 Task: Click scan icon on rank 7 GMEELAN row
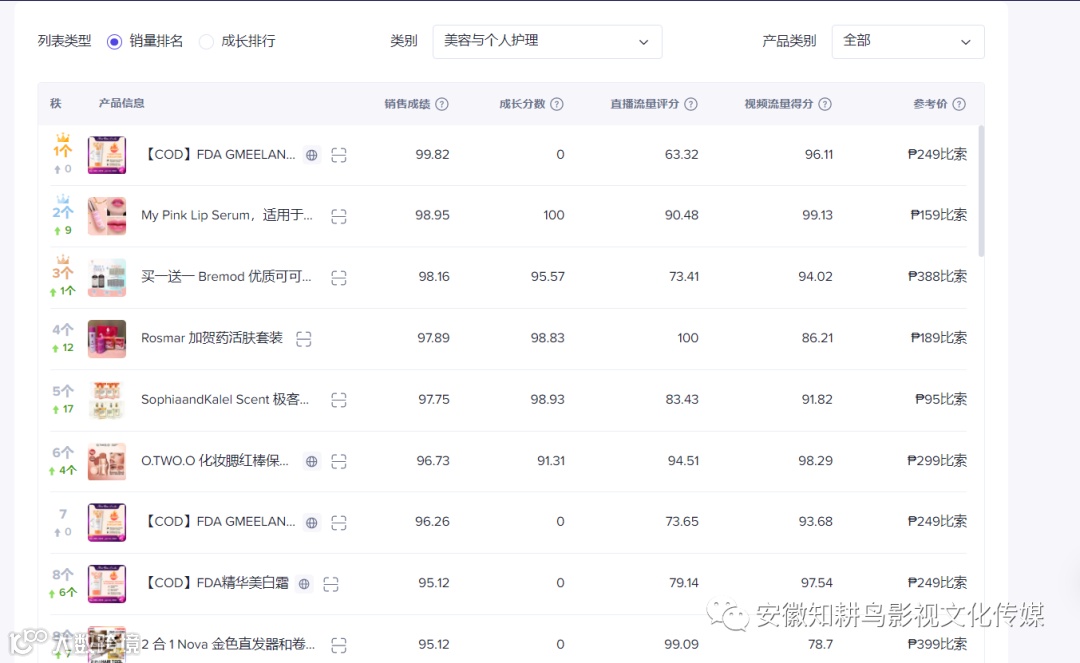click(x=338, y=523)
